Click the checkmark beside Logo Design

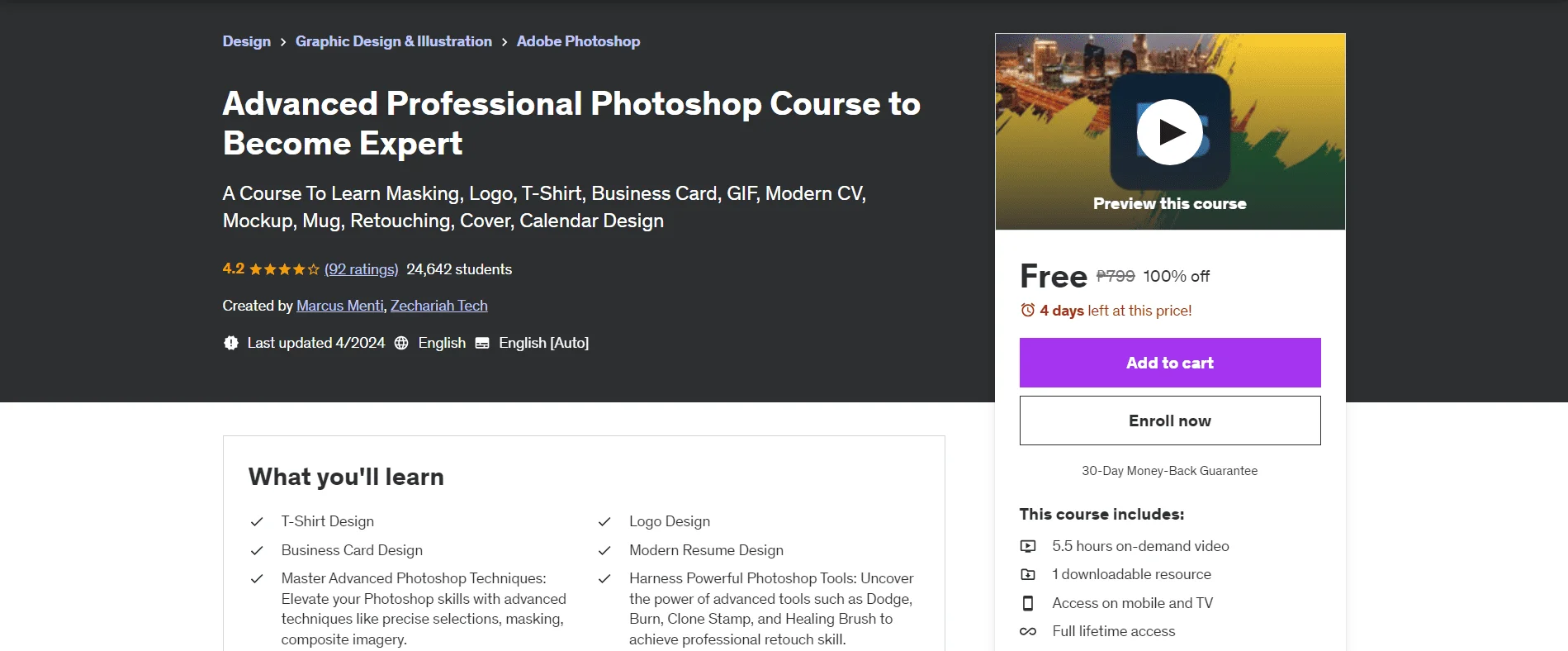click(x=604, y=522)
